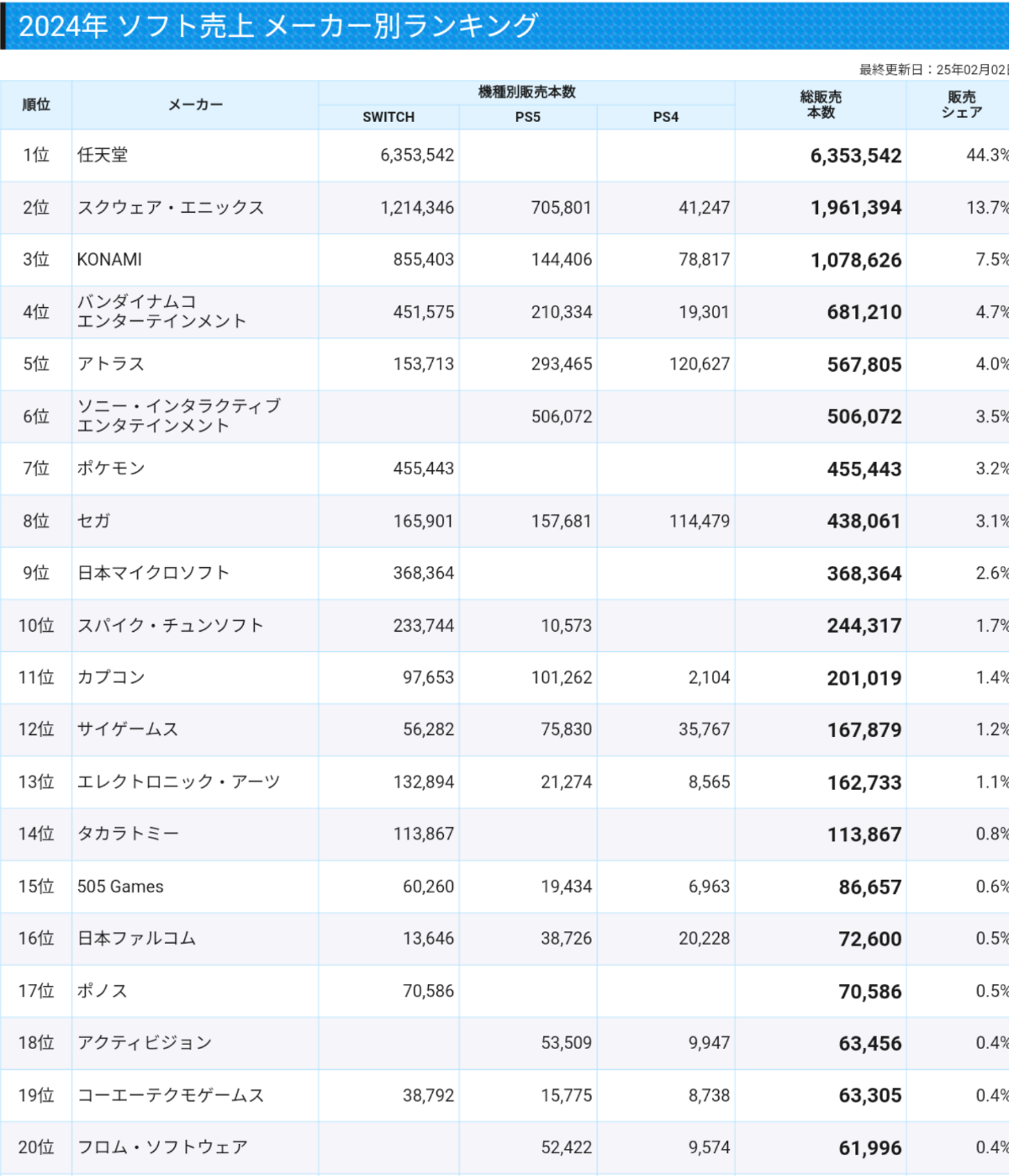Select the KONAMI maker cell
The height and width of the screenshot is (1176, 1009).
click(x=109, y=260)
